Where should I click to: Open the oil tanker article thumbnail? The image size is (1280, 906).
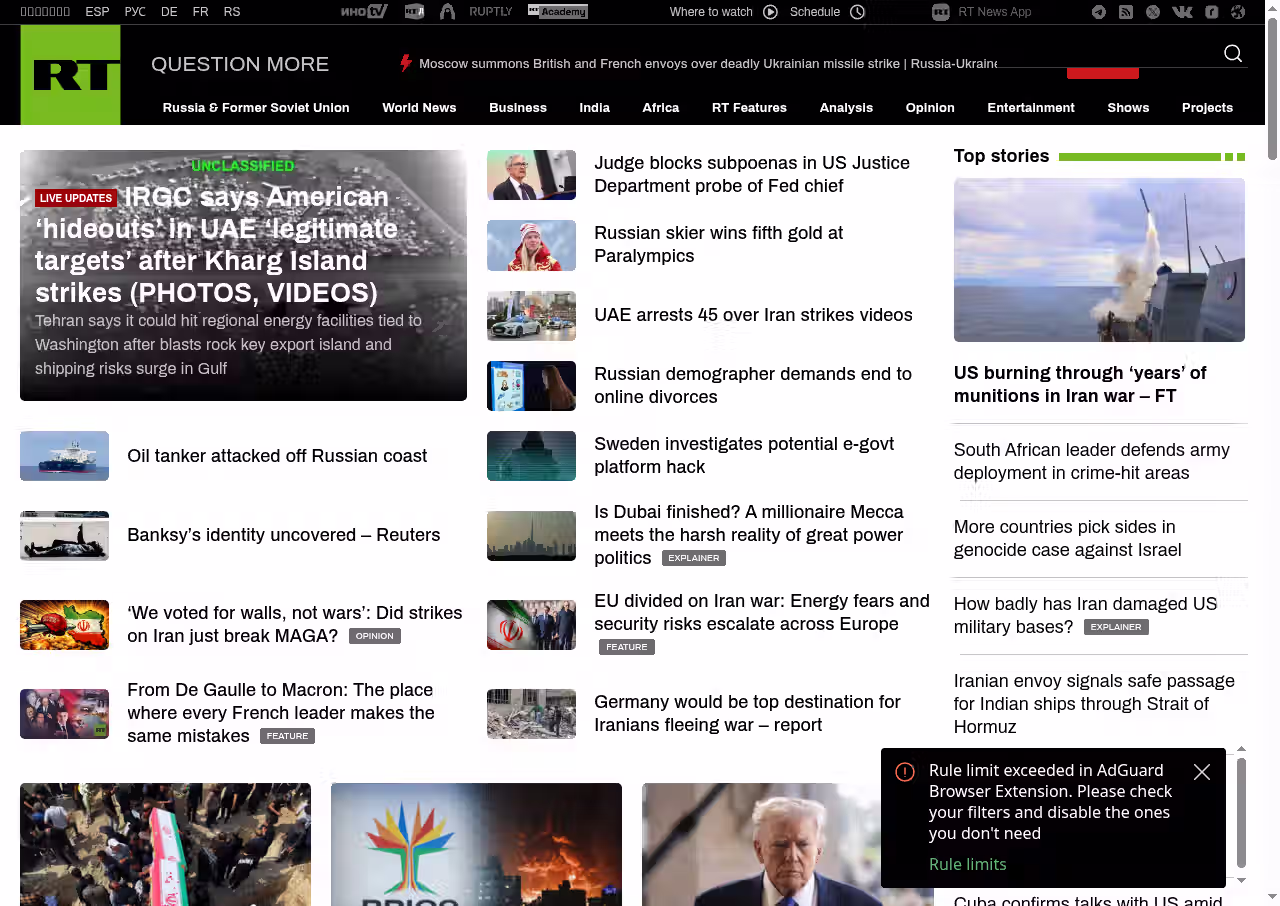(x=64, y=456)
